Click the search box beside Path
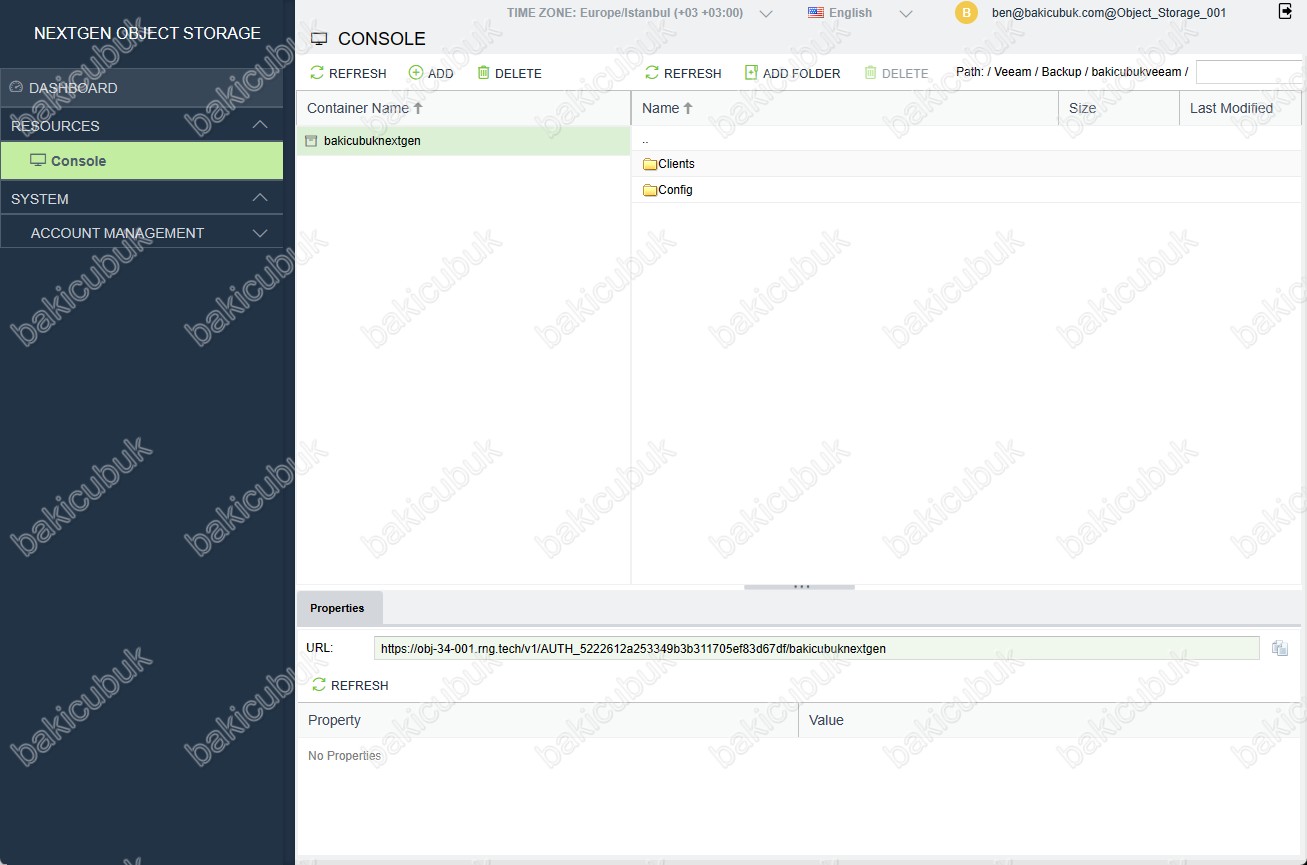 click(x=1249, y=72)
